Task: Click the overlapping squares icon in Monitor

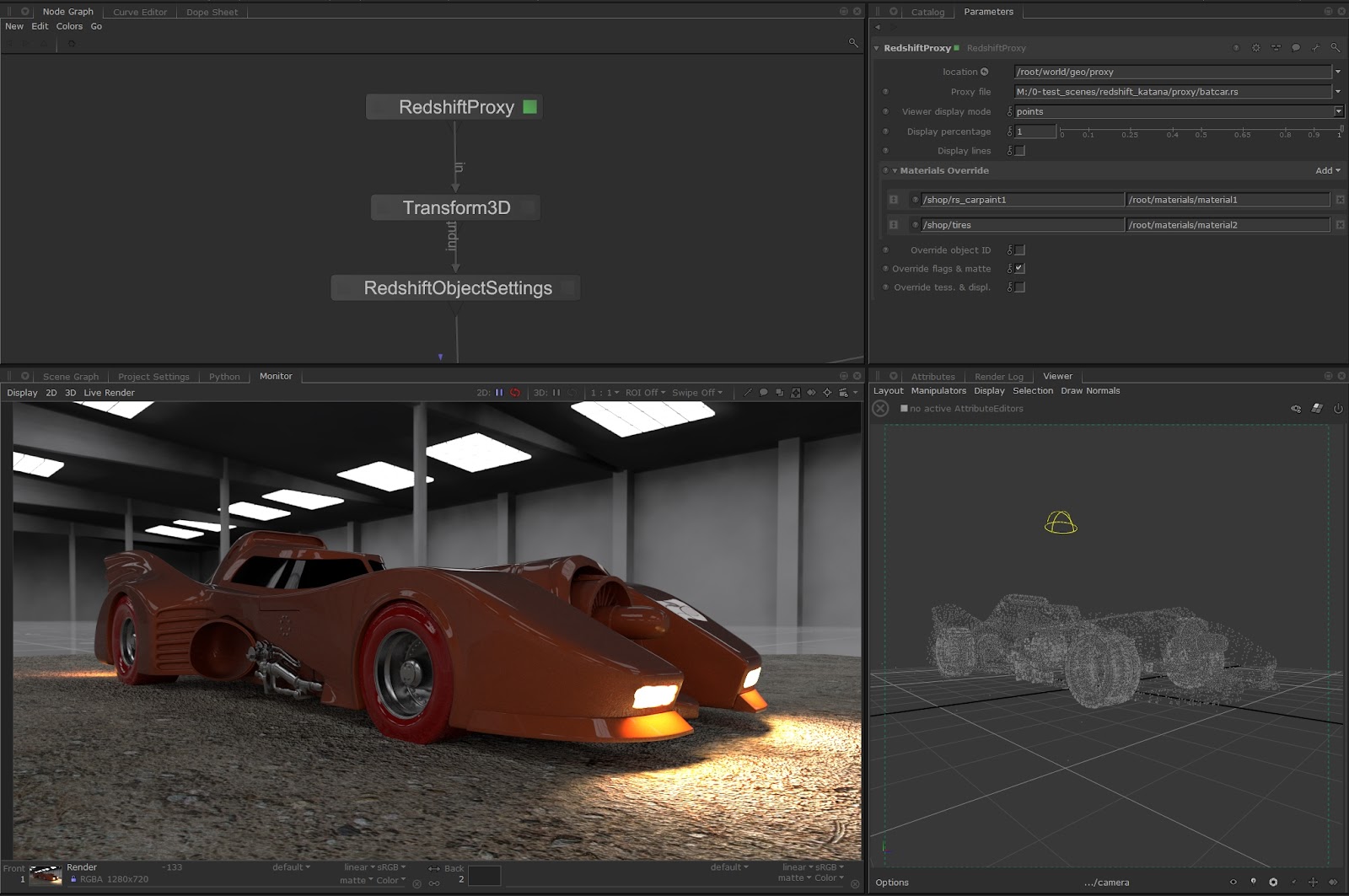Action: pos(779,393)
